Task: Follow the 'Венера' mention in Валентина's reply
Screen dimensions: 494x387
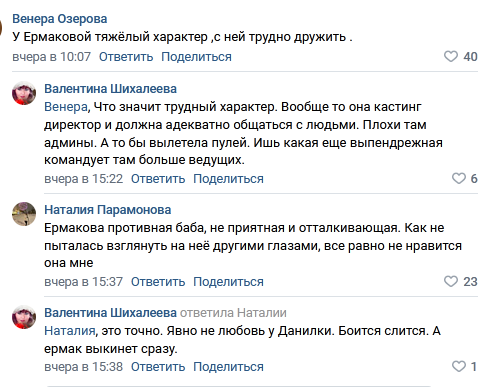Action: (x=66, y=107)
